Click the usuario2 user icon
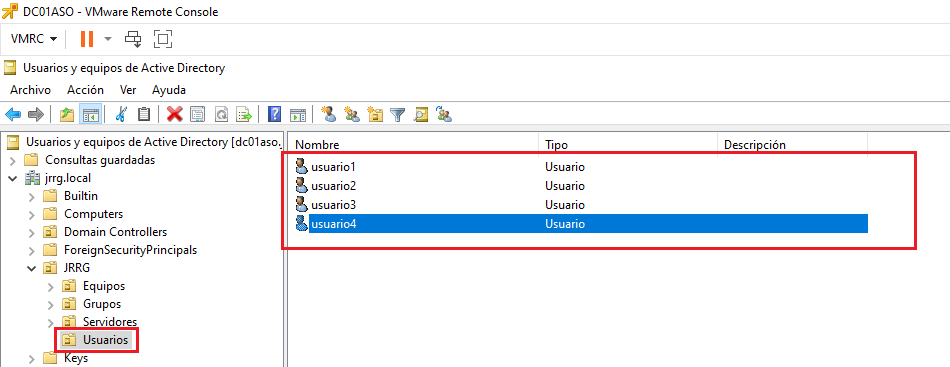The image size is (950, 367). coord(301,185)
